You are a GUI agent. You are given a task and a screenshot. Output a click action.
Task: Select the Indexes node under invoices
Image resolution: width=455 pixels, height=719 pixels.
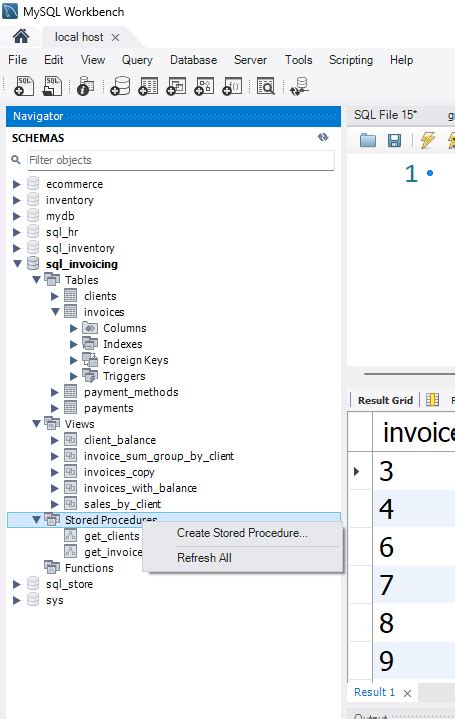[x=122, y=344]
